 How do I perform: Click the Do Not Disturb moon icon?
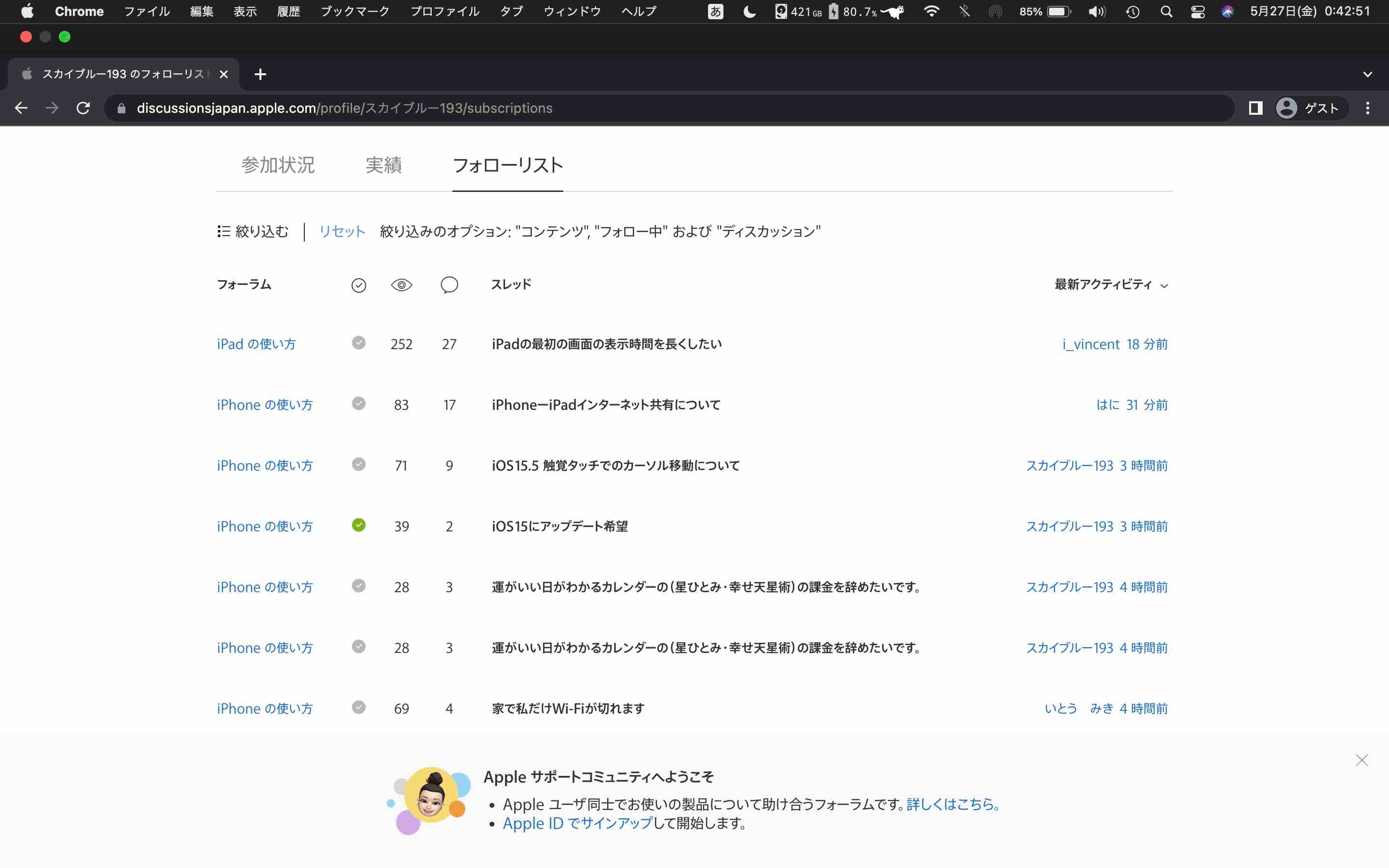(x=749, y=12)
